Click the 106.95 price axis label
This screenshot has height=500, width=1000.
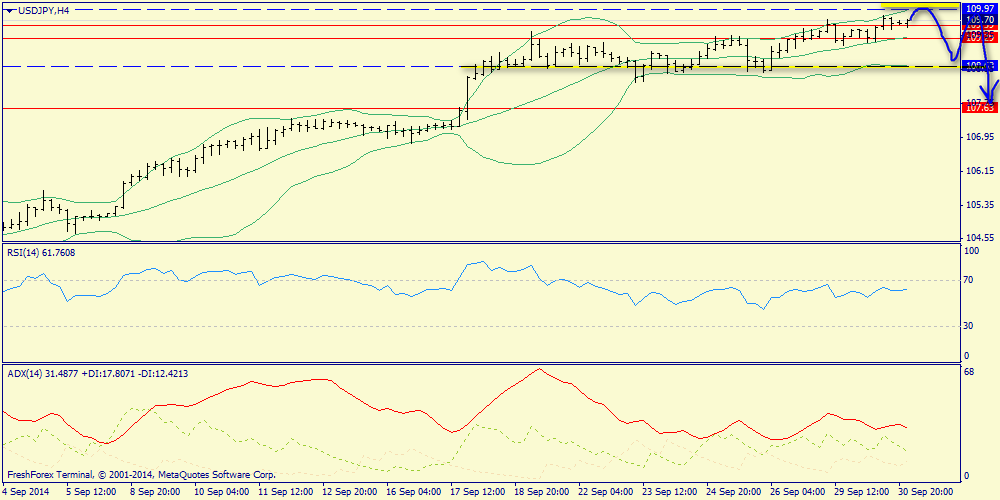(x=981, y=138)
